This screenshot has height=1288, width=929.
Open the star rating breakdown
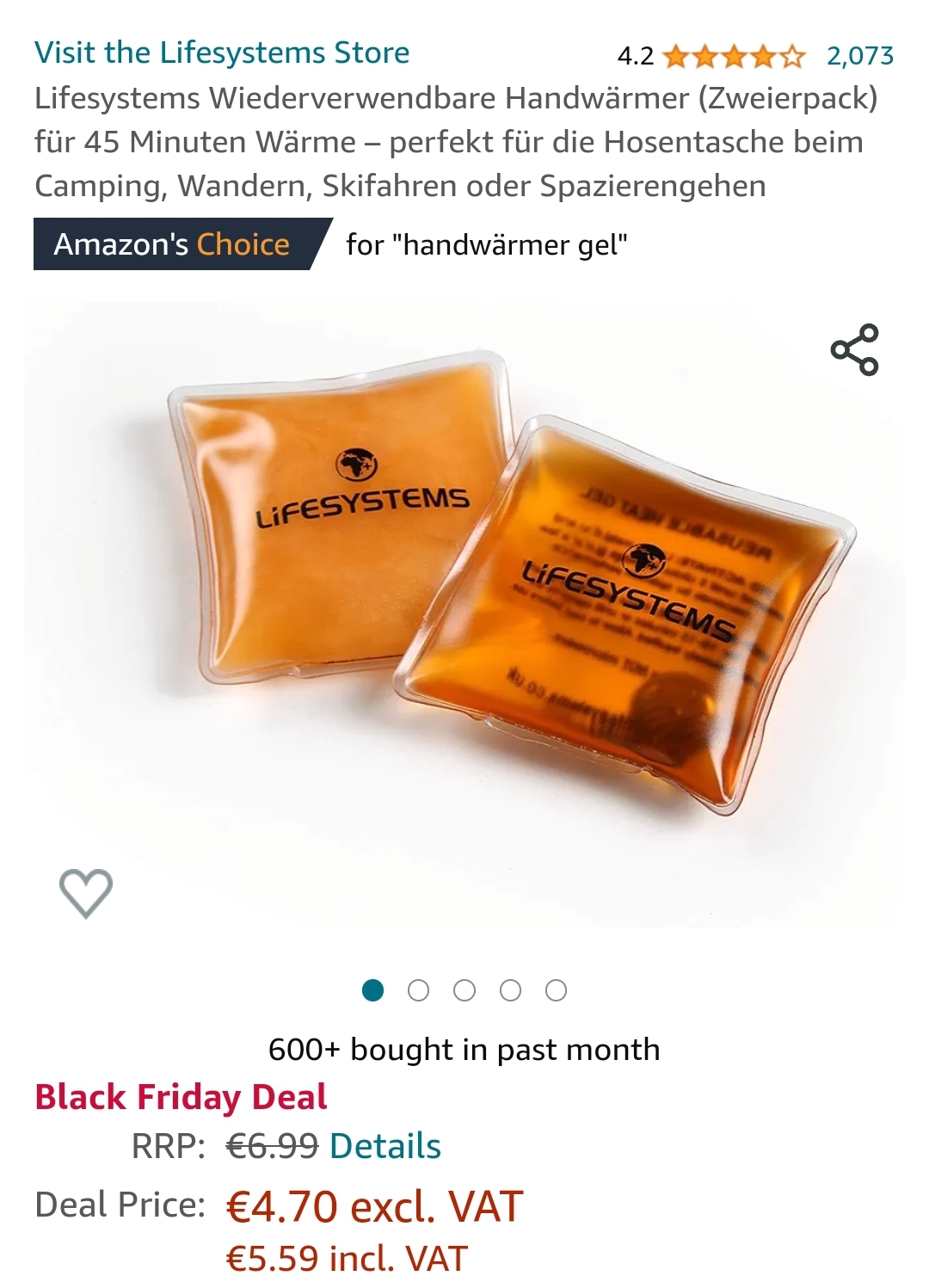(735, 57)
